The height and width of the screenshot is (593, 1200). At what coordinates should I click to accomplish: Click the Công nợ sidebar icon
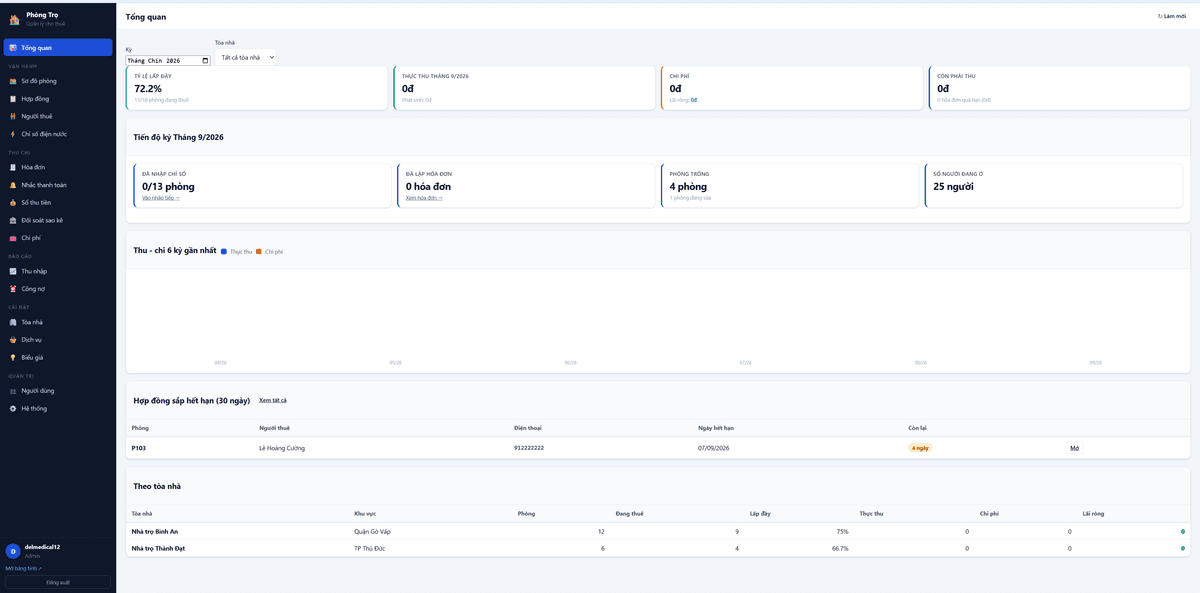tap(13, 289)
